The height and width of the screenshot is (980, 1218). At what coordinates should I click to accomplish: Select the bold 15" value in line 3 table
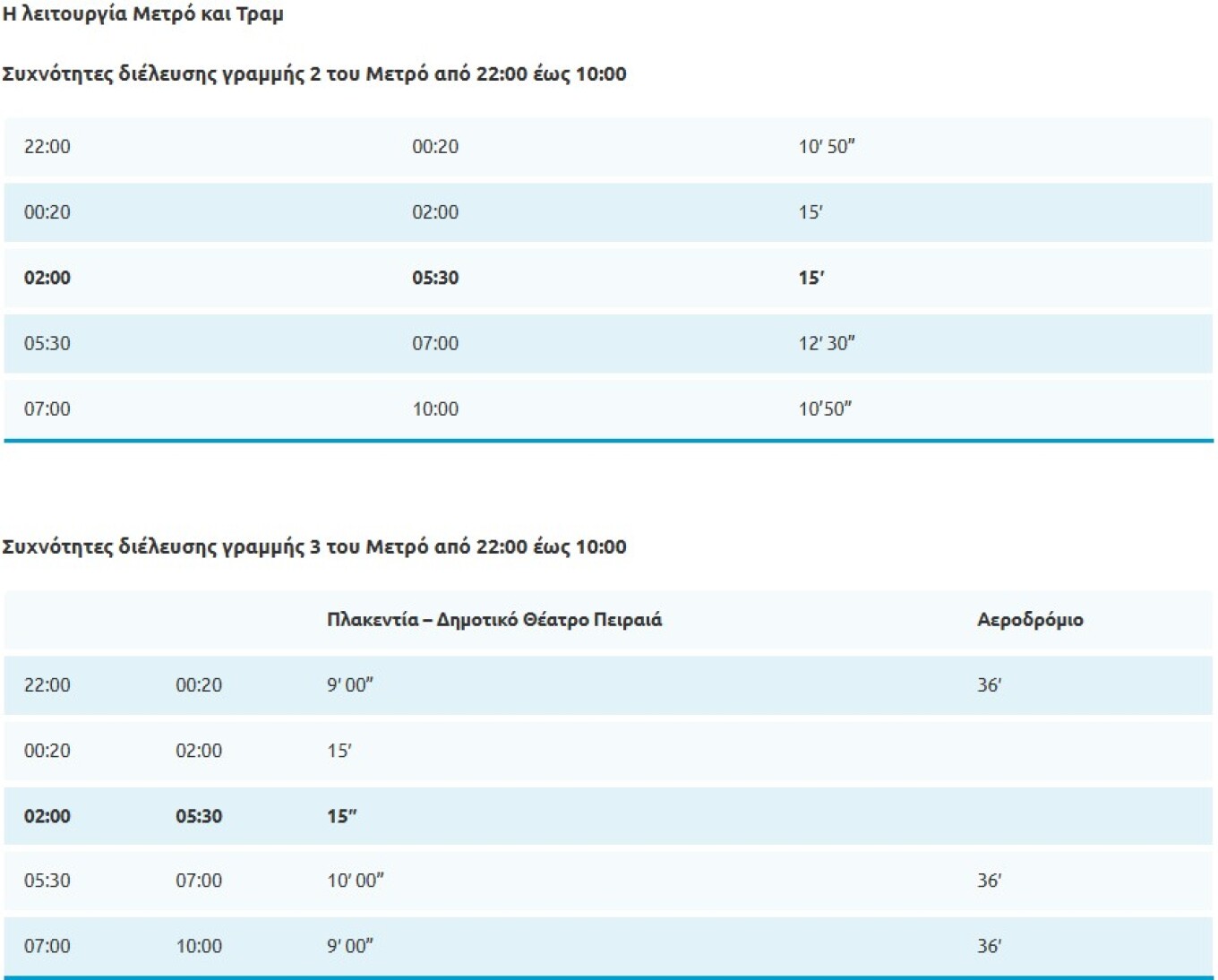[x=341, y=816]
